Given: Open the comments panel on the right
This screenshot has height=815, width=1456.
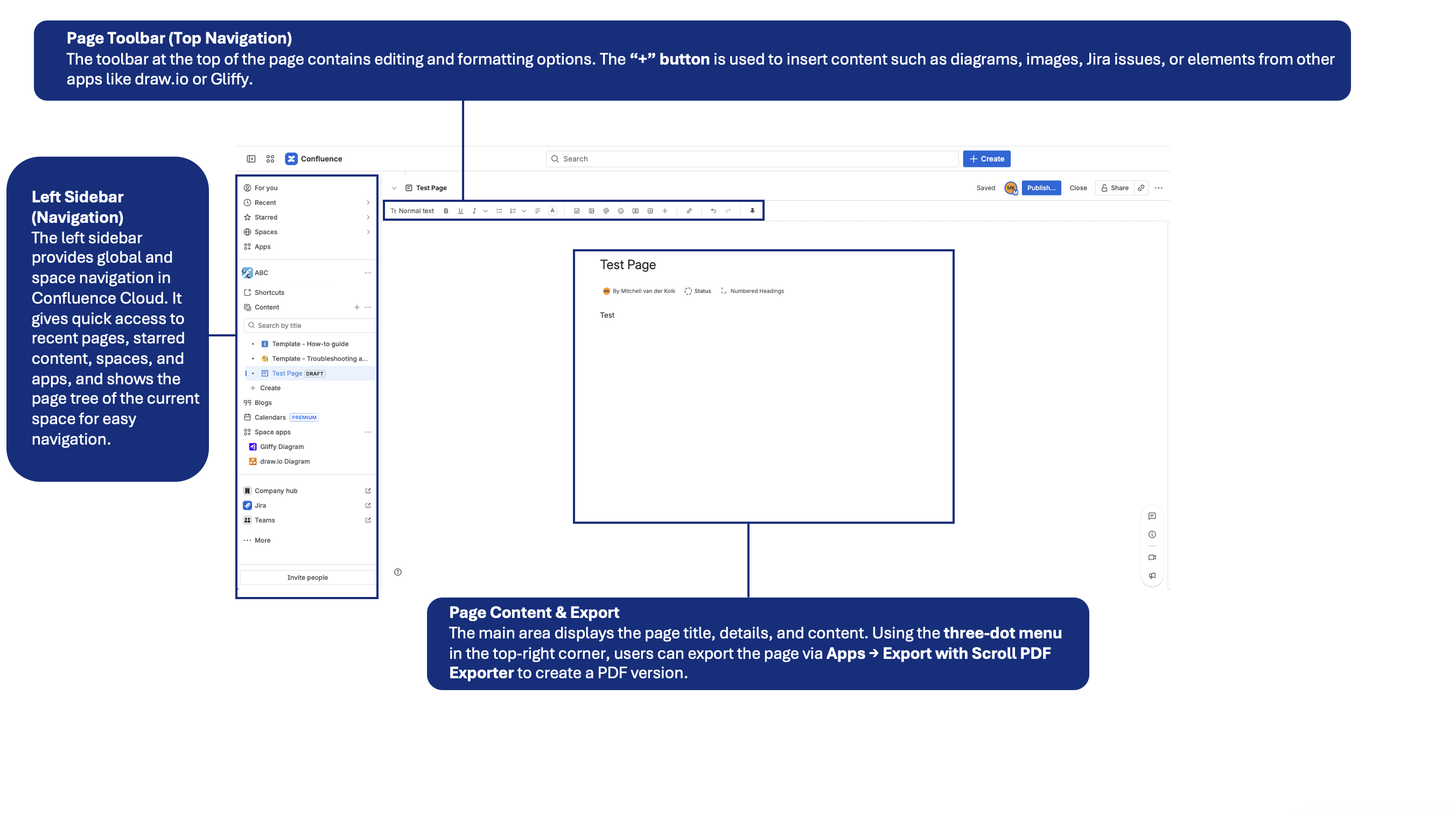Looking at the screenshot, I should tap(1152, 516).
